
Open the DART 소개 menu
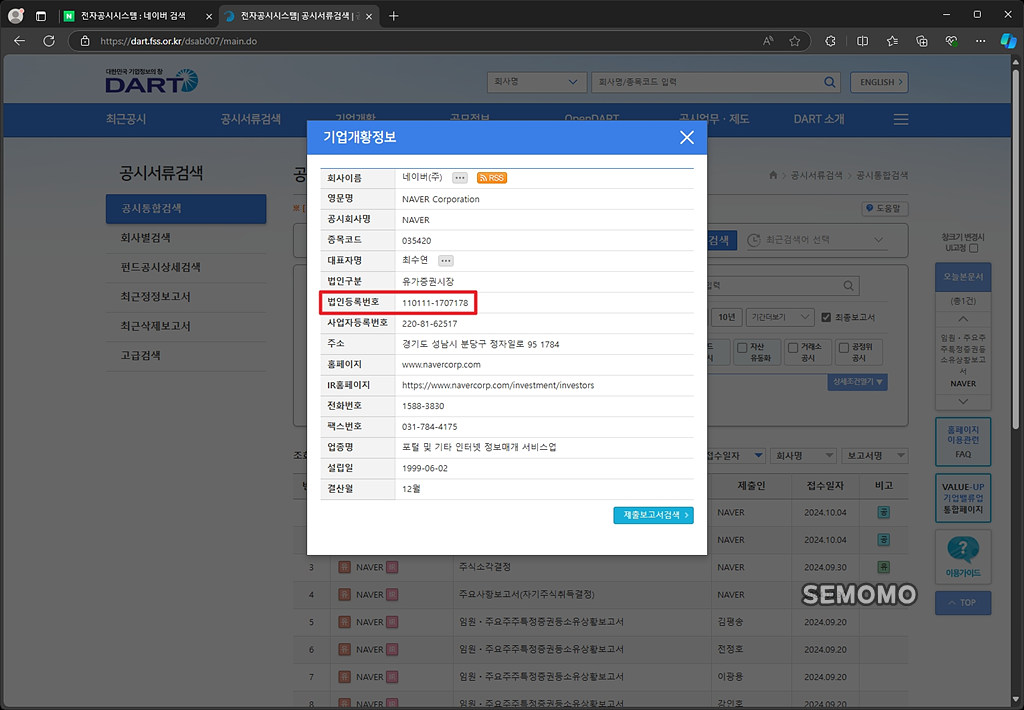pyautogui.click(x=819, y=119)
